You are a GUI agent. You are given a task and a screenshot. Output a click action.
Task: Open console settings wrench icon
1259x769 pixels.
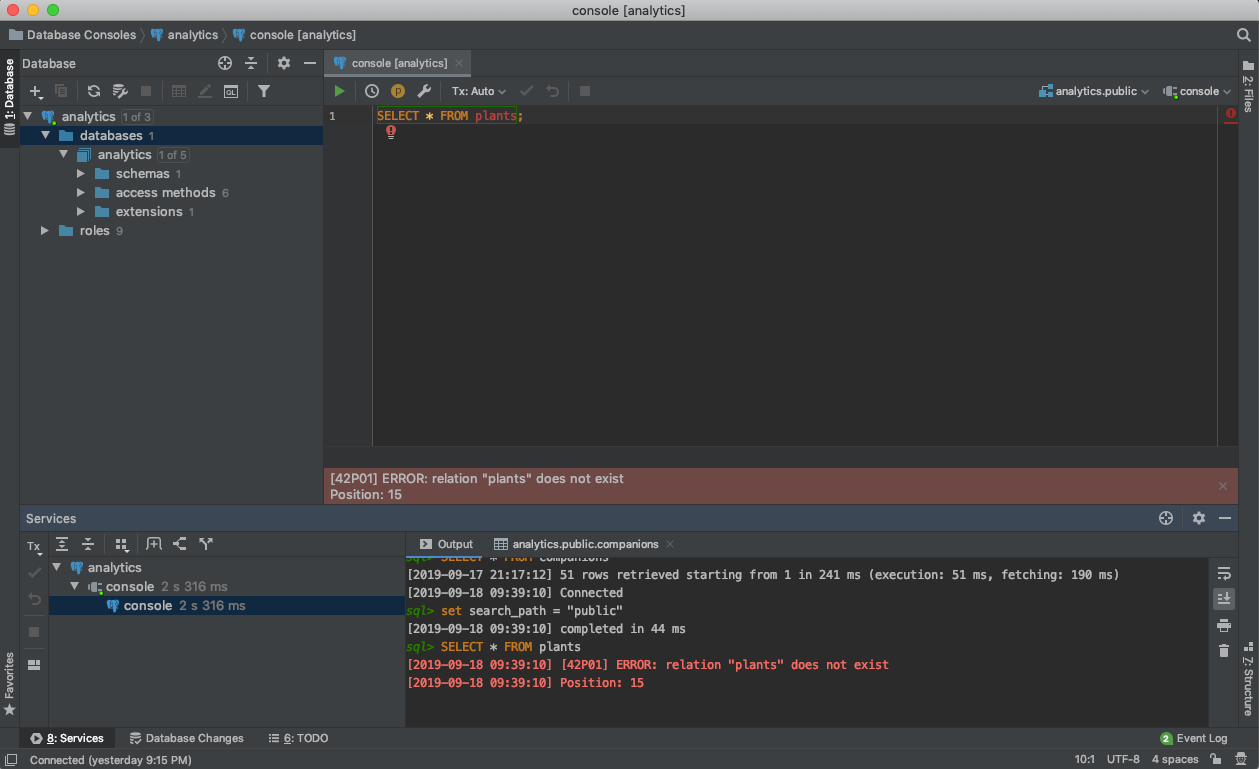pos(424,91)
